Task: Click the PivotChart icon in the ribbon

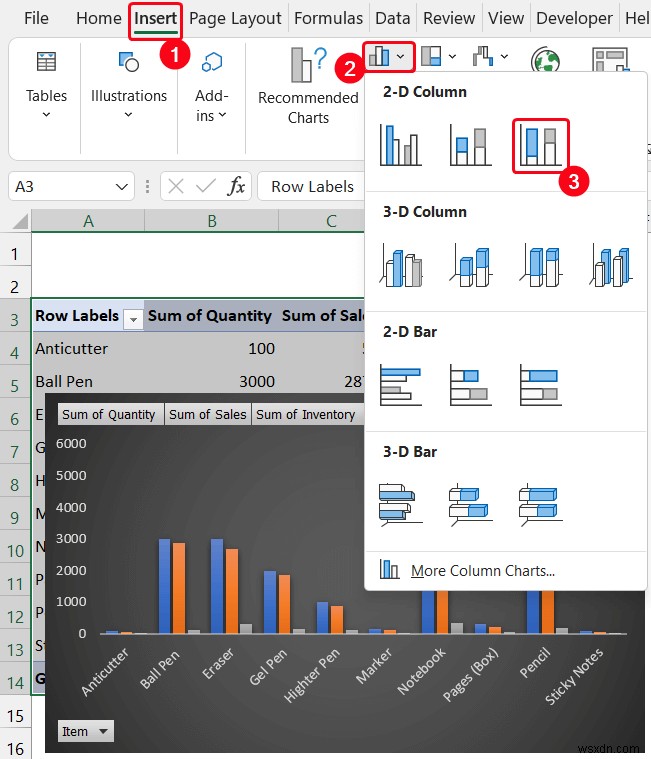Action: tap(610, 60)
